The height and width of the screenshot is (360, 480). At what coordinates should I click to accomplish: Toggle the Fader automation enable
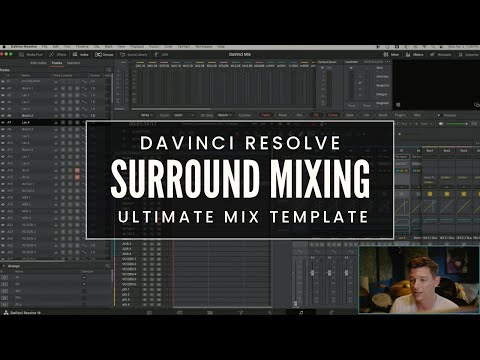coord(266,115)
